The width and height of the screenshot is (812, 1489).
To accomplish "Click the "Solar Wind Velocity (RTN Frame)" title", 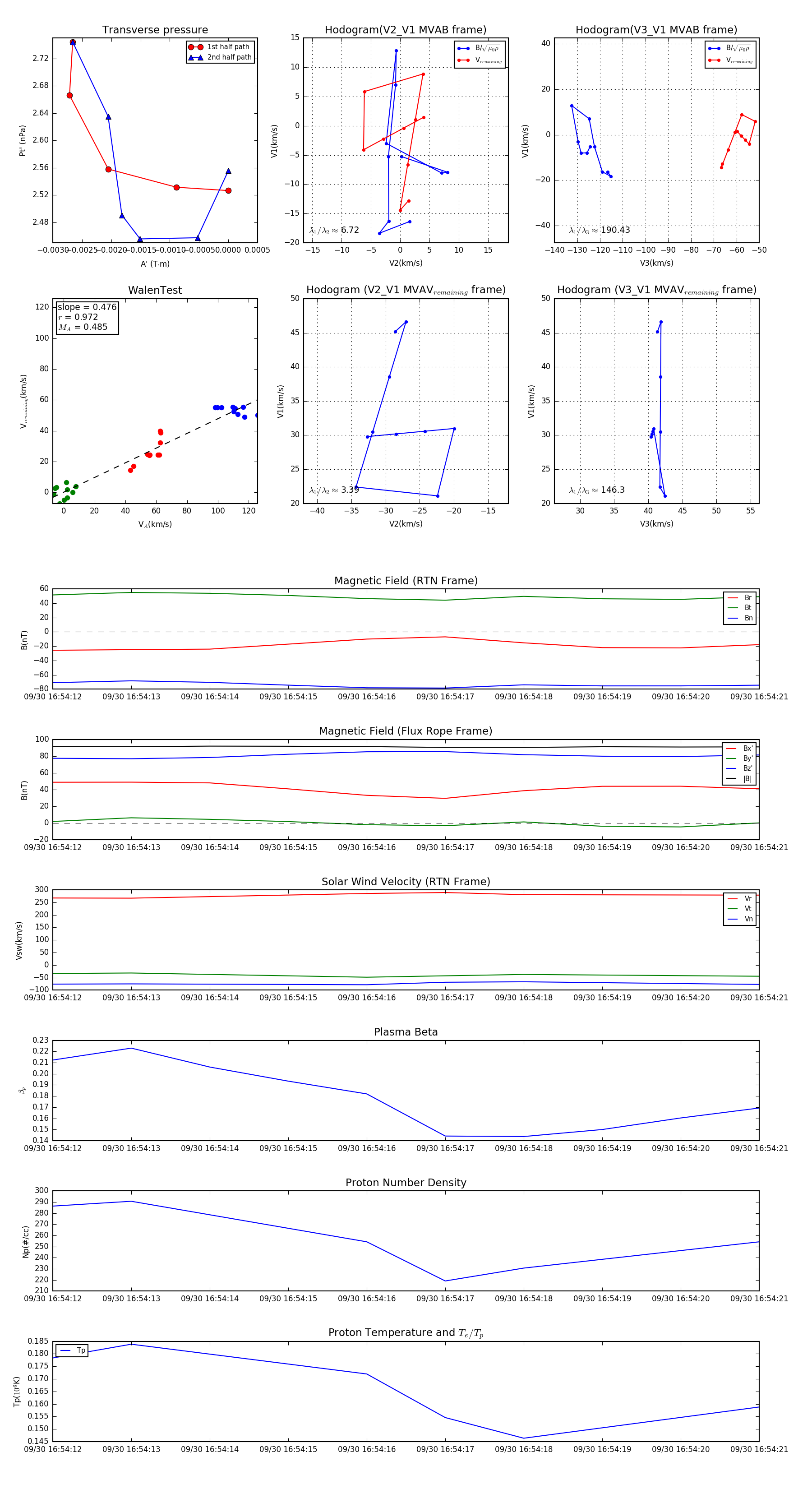I will 406,882.
